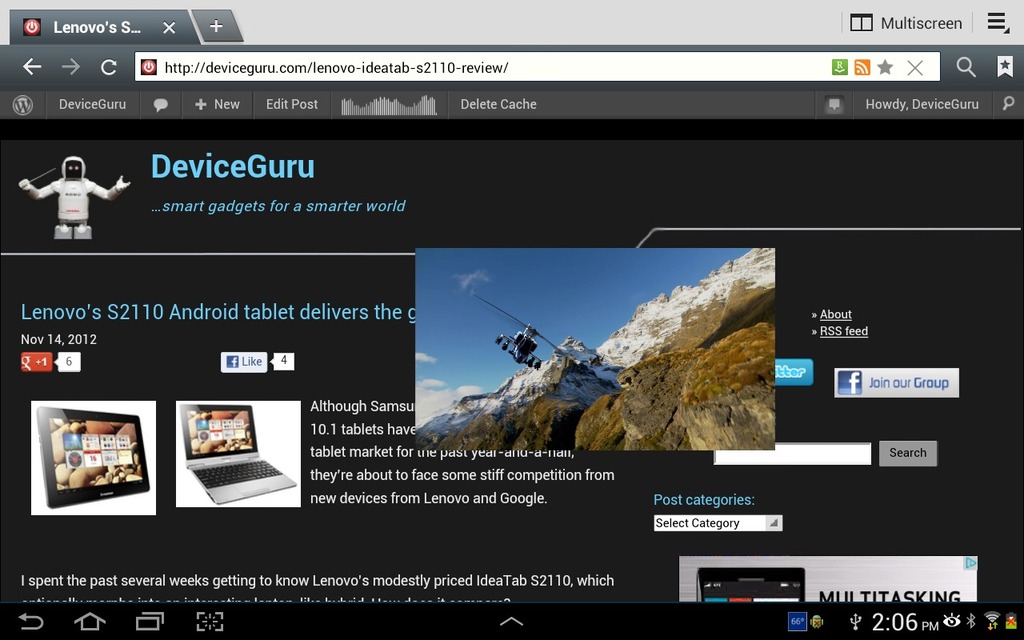
Task: Expand the mini apps tray arrow
Action: [x=511, y=621]
